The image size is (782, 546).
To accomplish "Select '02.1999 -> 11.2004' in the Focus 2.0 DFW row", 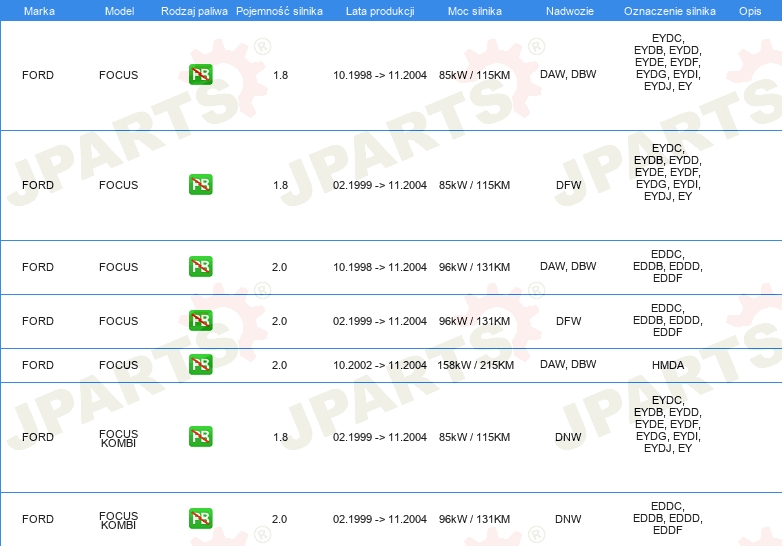I will point(380,321).
